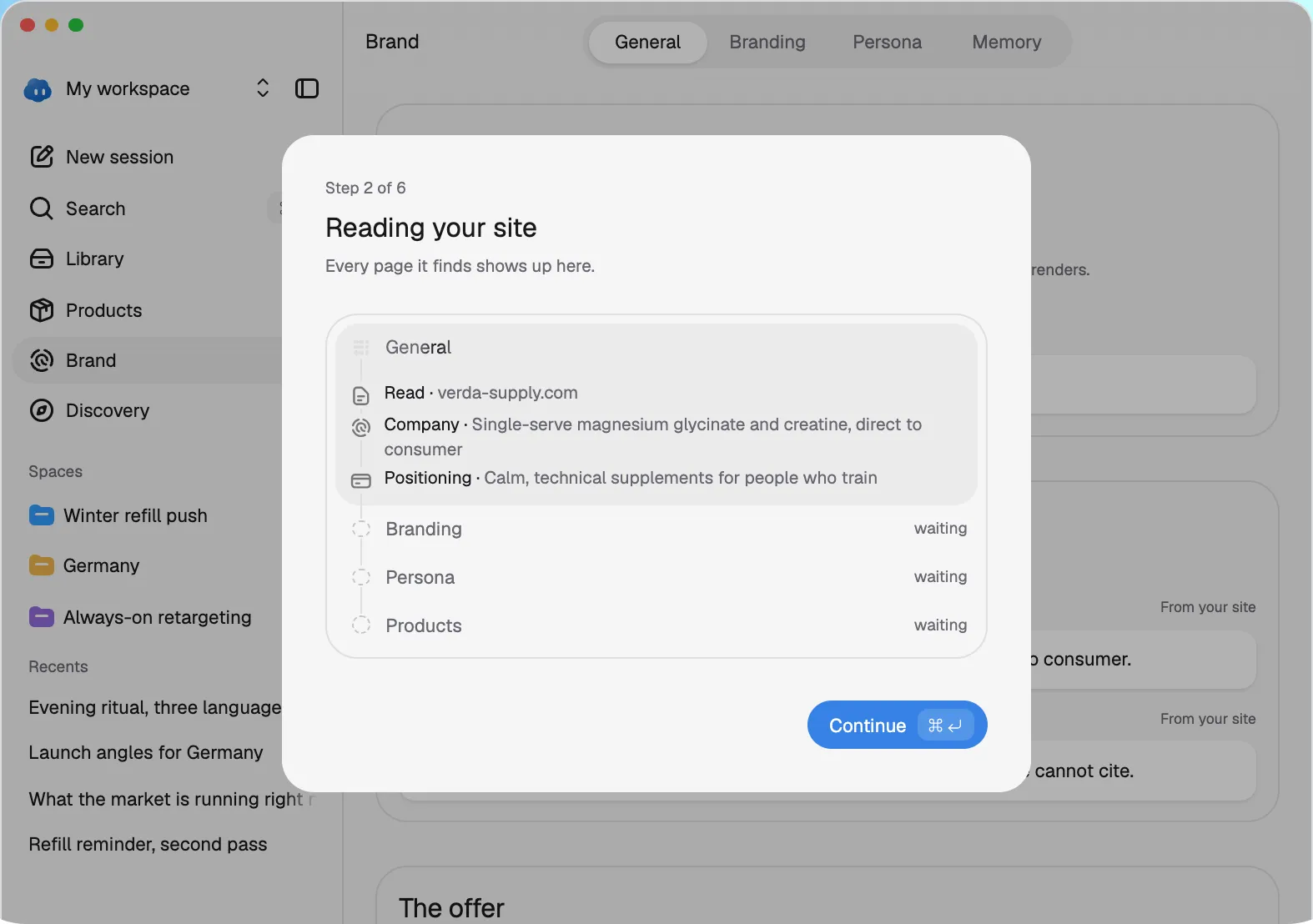Click the card icon beside Positioning row

click(361, 480)
